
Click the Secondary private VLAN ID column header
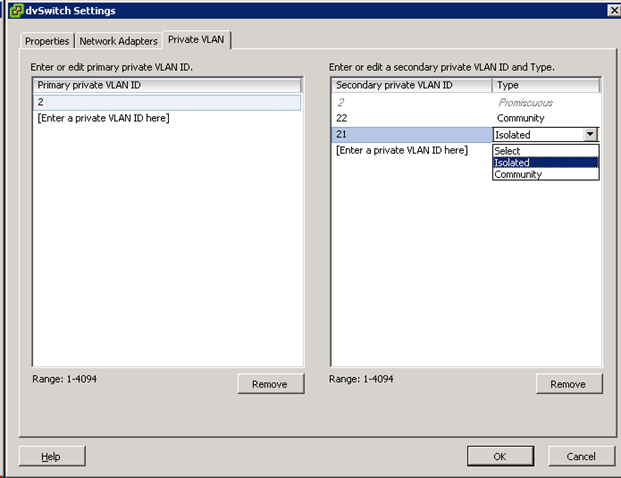pyautogui.click(x=410, y=86)
